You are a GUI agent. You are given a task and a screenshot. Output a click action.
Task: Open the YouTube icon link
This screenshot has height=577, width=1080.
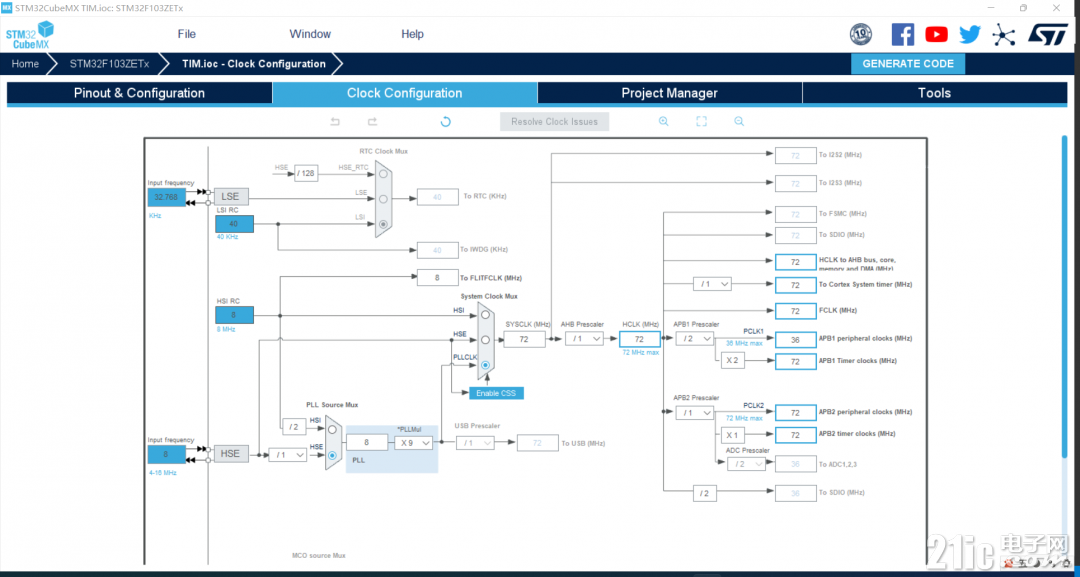pyautogui.click(x=937, y=34)
